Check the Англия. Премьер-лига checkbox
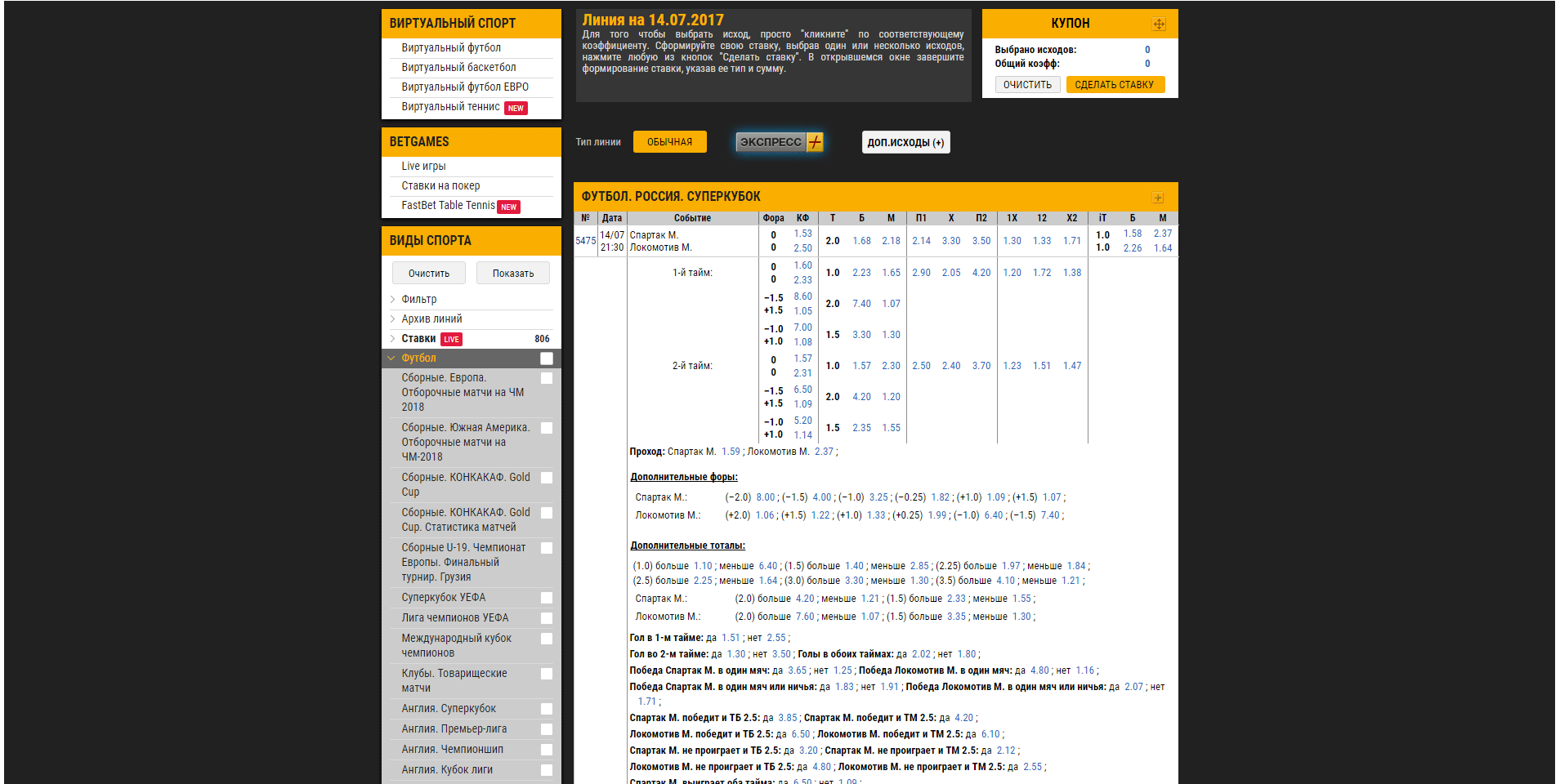 (547, 729)
